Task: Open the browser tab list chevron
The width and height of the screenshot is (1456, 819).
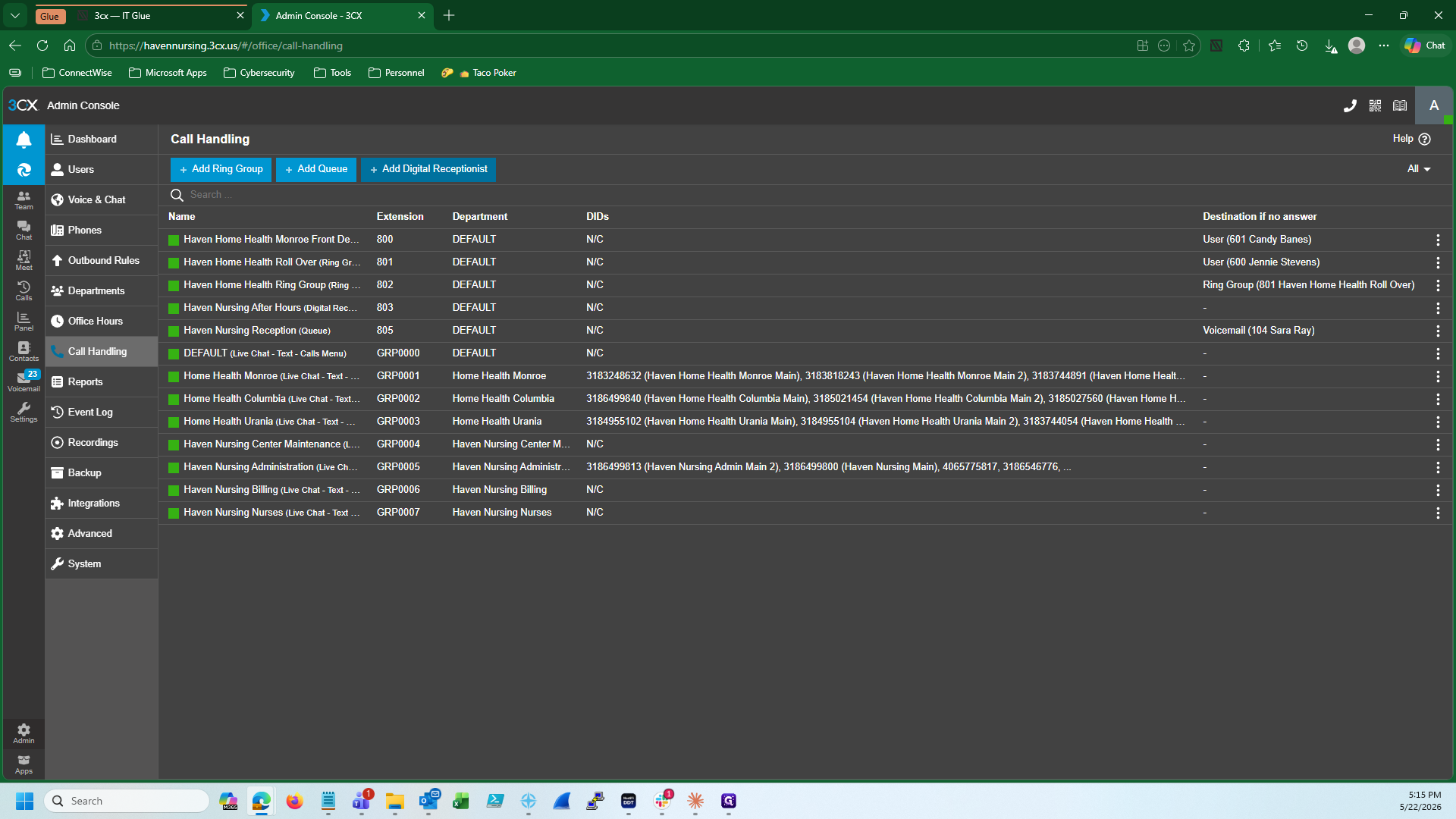Action: [x=14, y=15]
